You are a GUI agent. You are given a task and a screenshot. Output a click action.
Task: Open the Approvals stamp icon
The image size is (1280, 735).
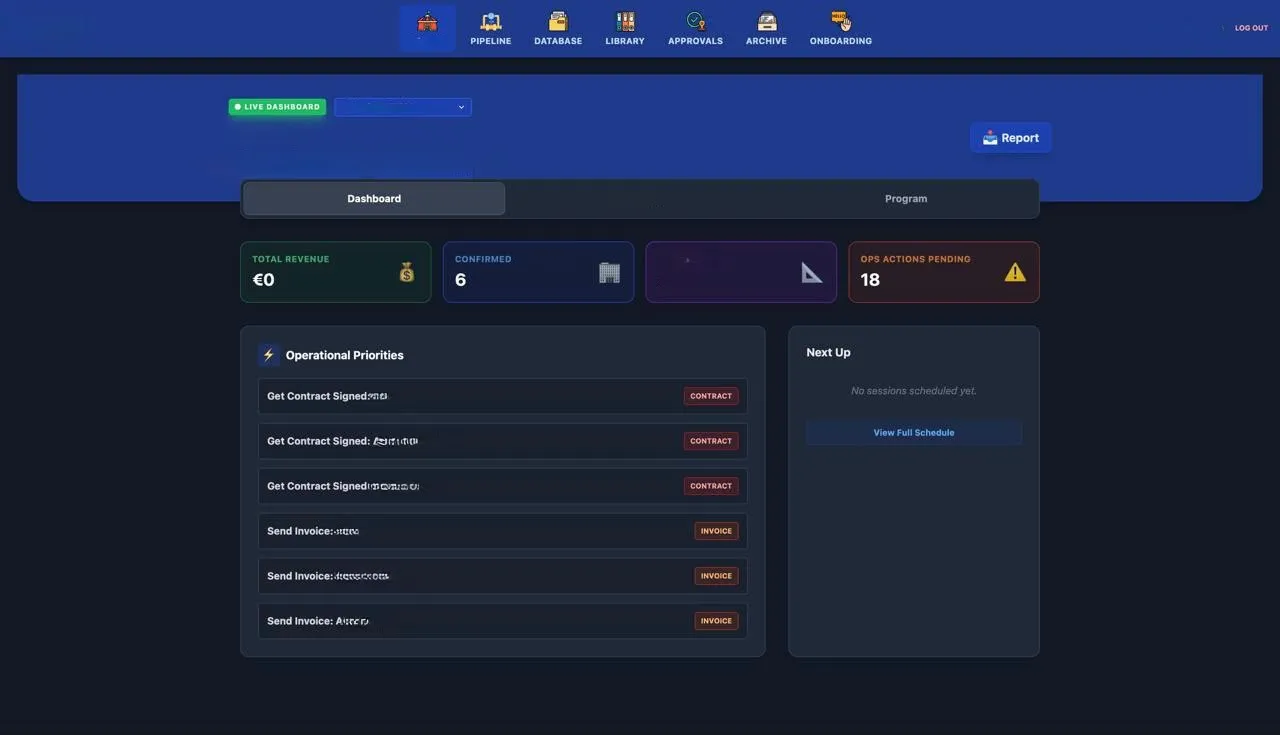click(695, 21)
